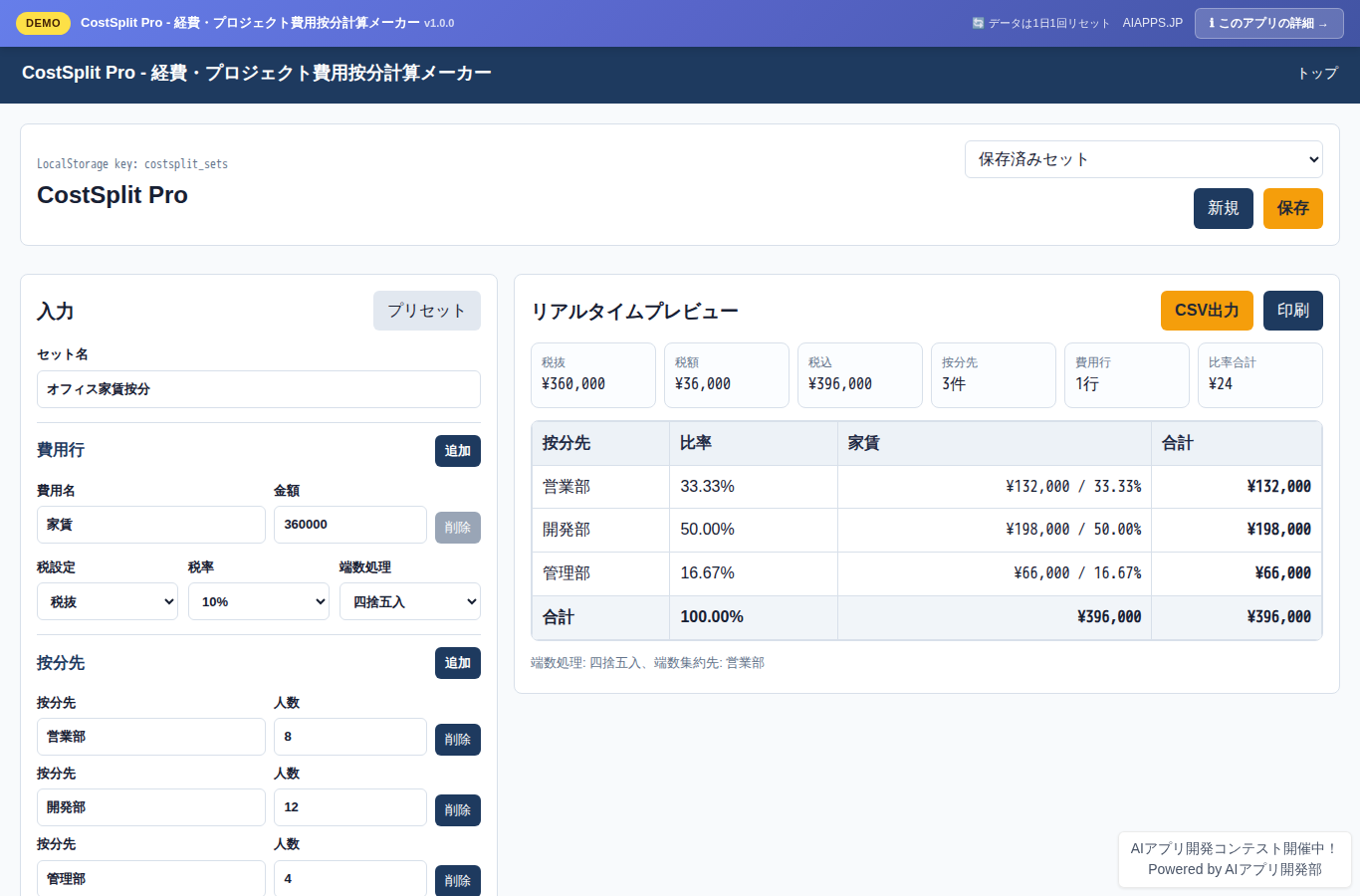Open the 税設定 dropdown showing 税抜

tap(108, 601)
